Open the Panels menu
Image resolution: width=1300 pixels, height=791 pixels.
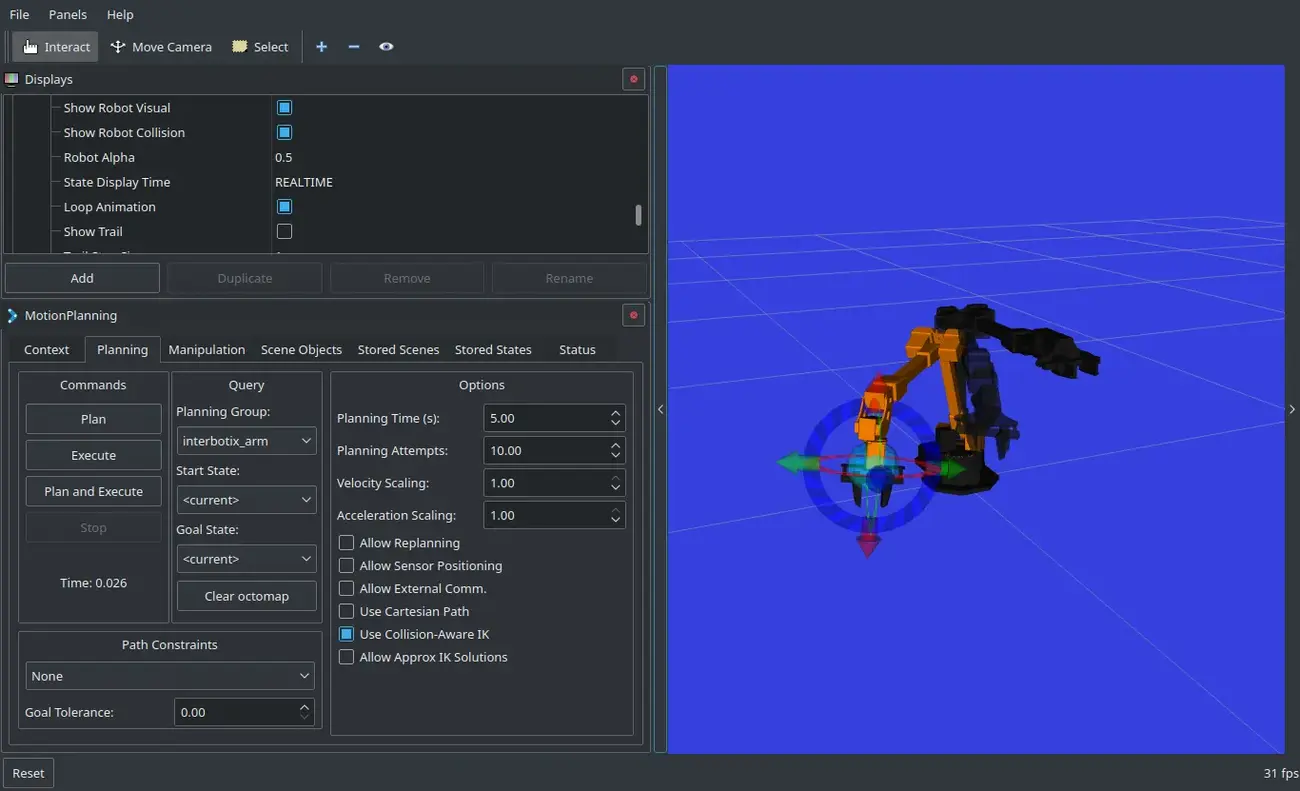point(67,14)
